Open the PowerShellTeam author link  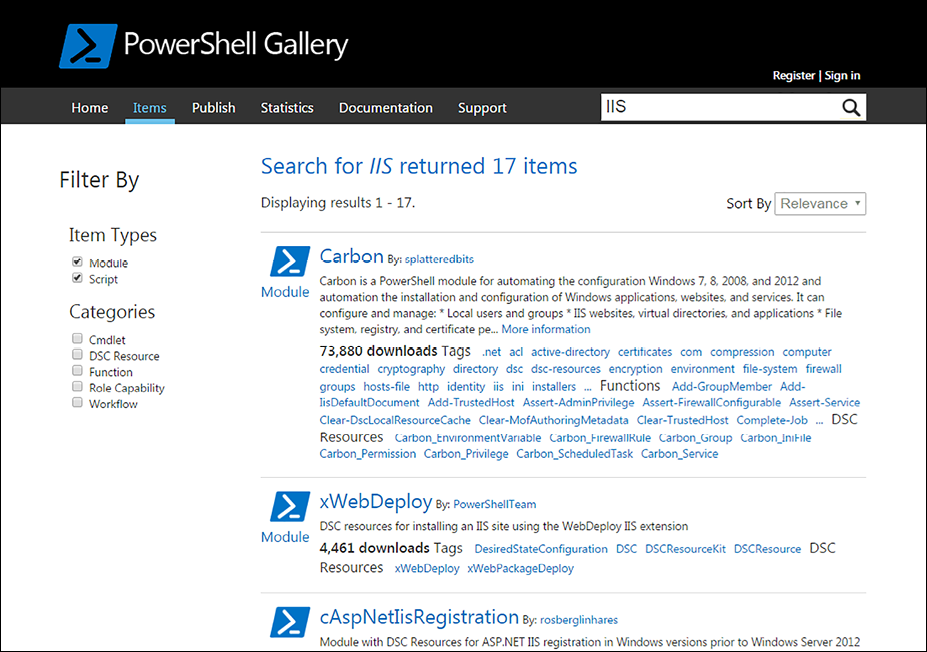pos(494,504)
